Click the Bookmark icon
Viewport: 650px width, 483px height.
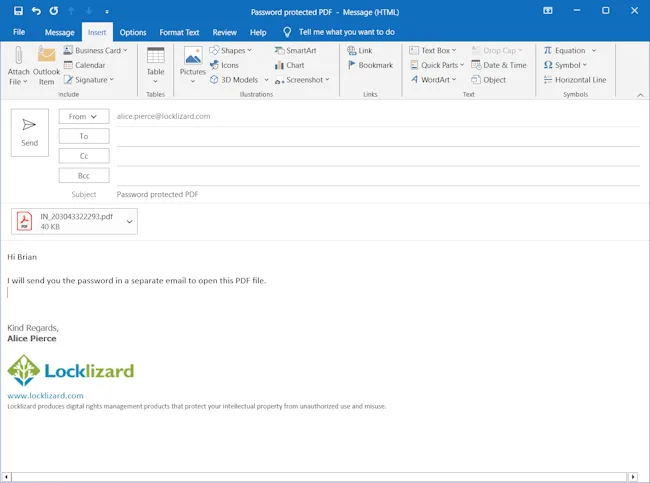(x=369, y=65)
